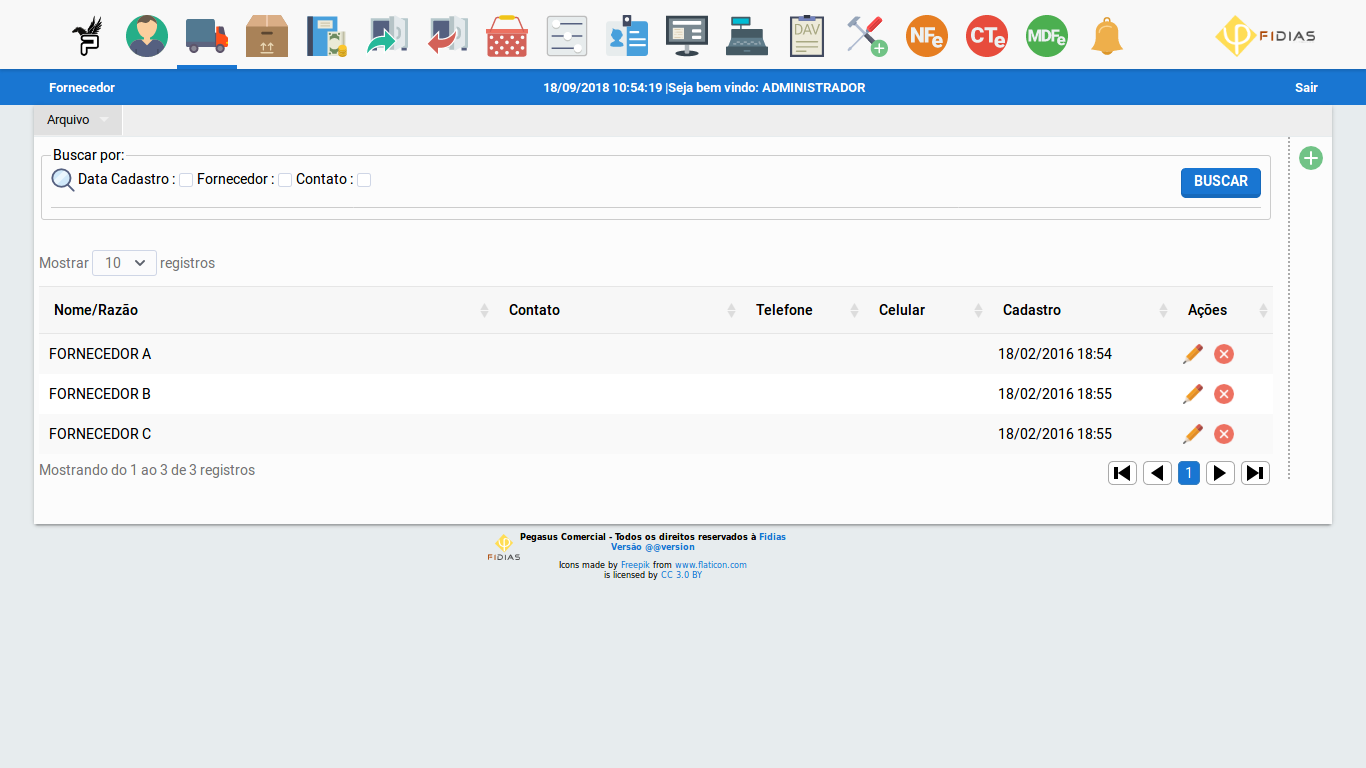Click the red shopping basket icon
The width and height of the screenshot is (1366, 768).
click(507, 36)
